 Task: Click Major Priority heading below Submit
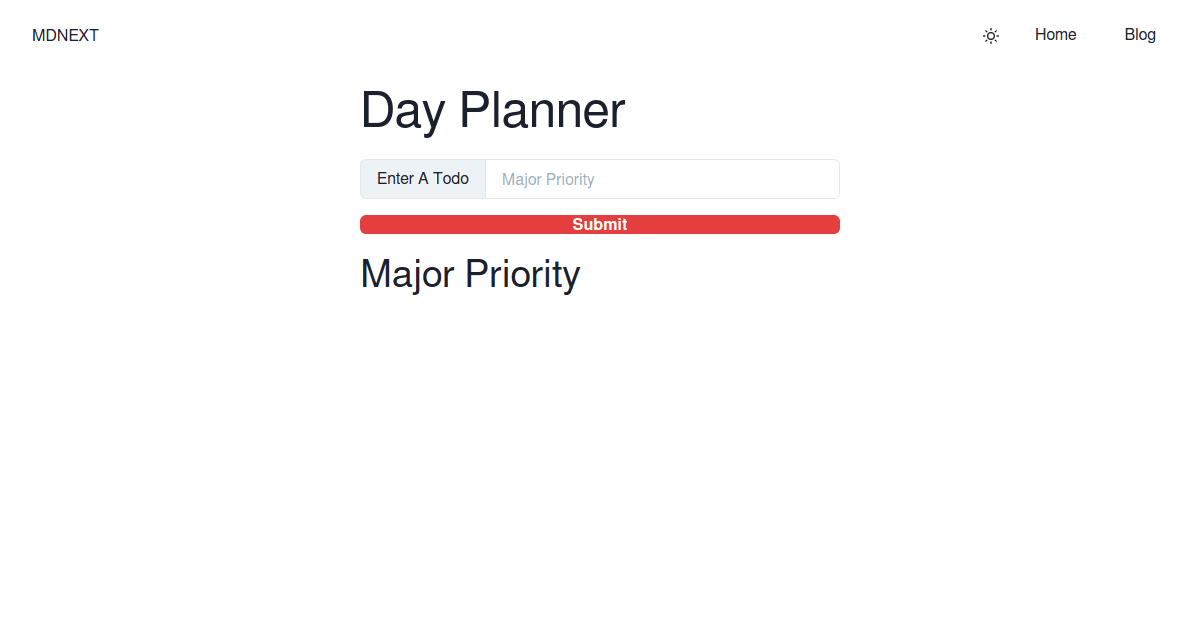470,274
